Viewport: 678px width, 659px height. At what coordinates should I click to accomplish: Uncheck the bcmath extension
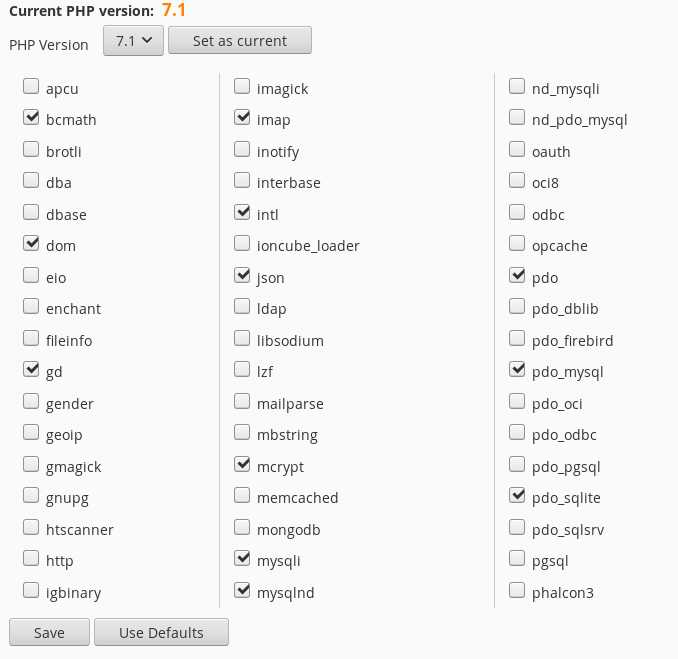(31, 119)
